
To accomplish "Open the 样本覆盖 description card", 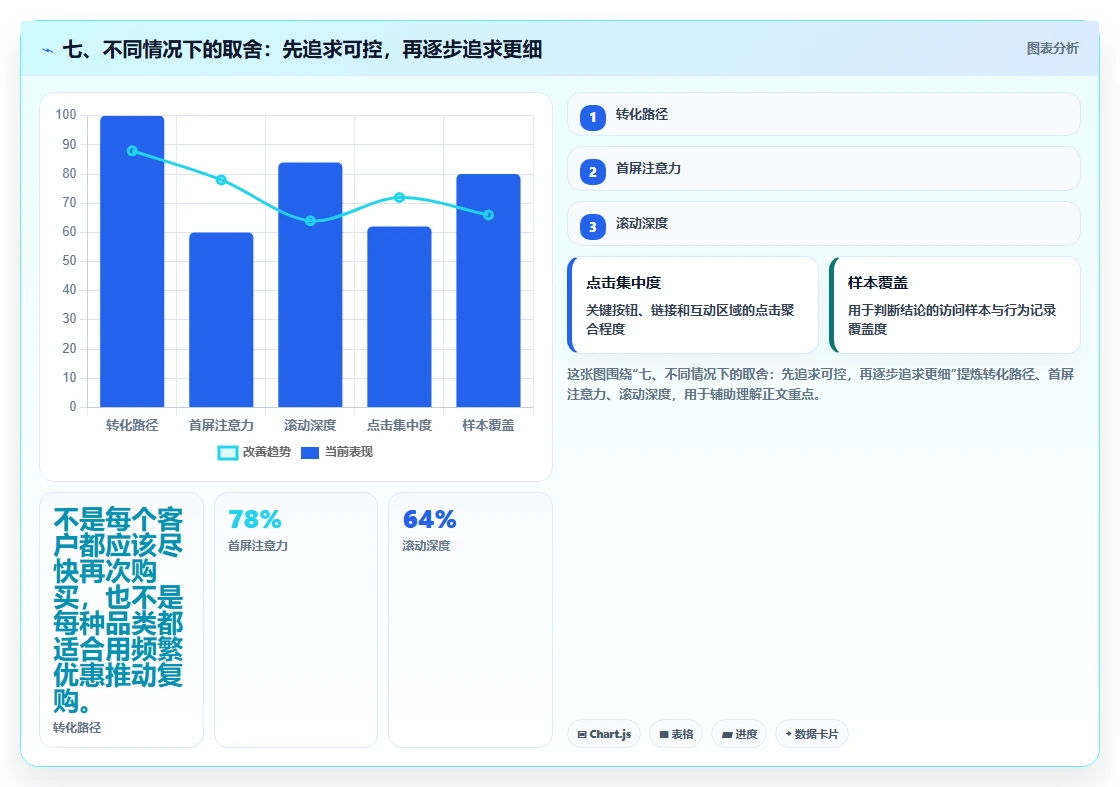I will coord(954,305).
